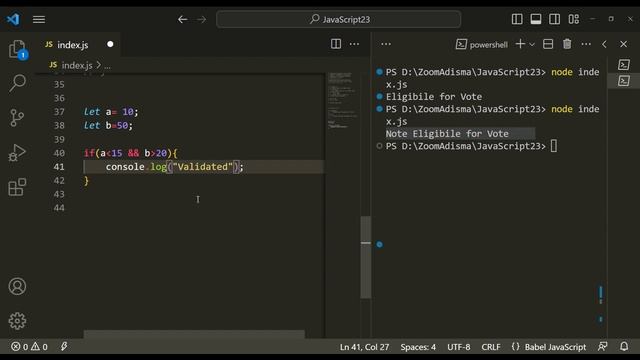Click the JavaScript23 command center search box
Image resolution: width=640 pixels, height=360 pixels.
[339, 19]
